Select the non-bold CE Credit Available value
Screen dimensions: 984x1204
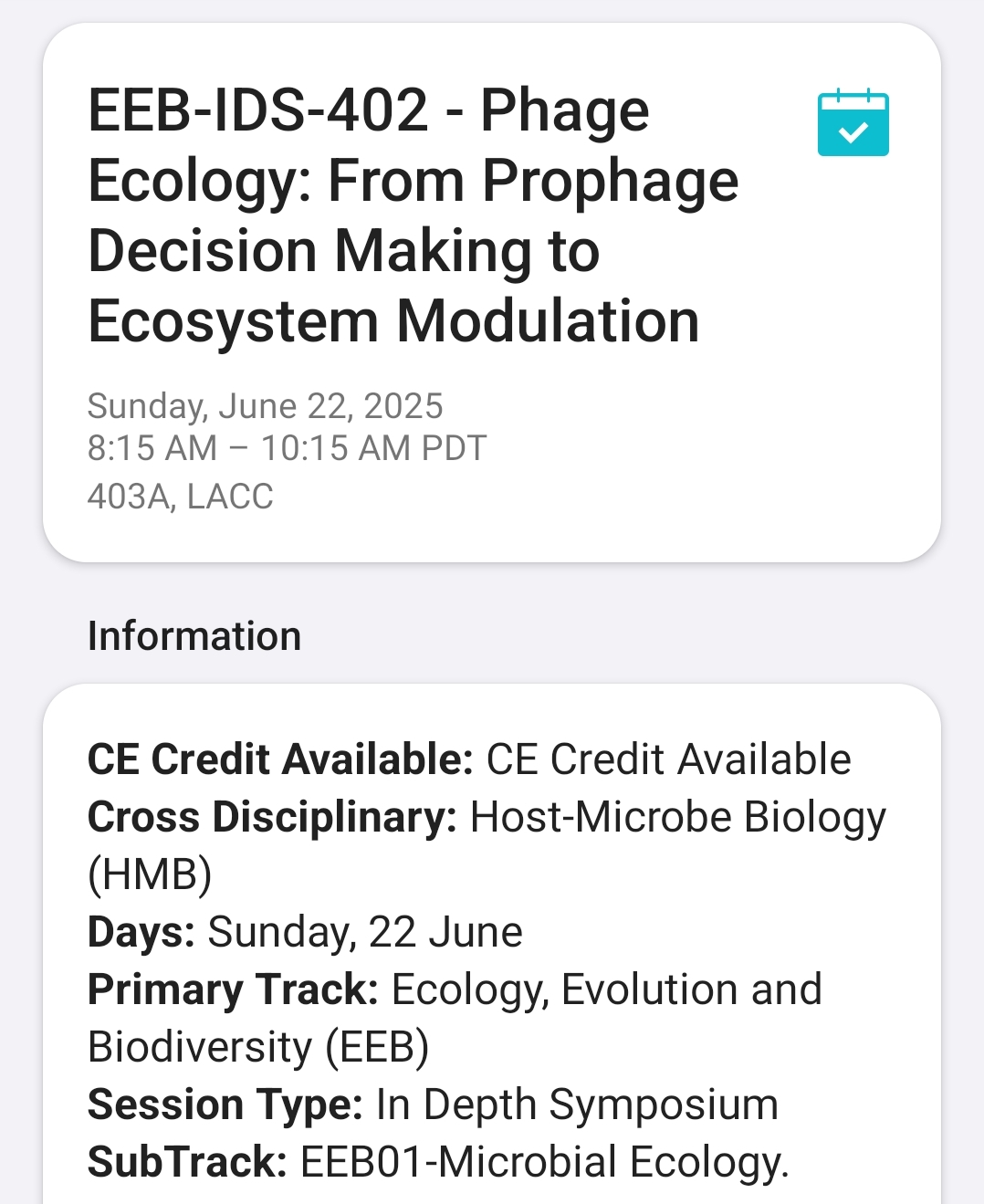pyautogui.click(x=668, y=759)
